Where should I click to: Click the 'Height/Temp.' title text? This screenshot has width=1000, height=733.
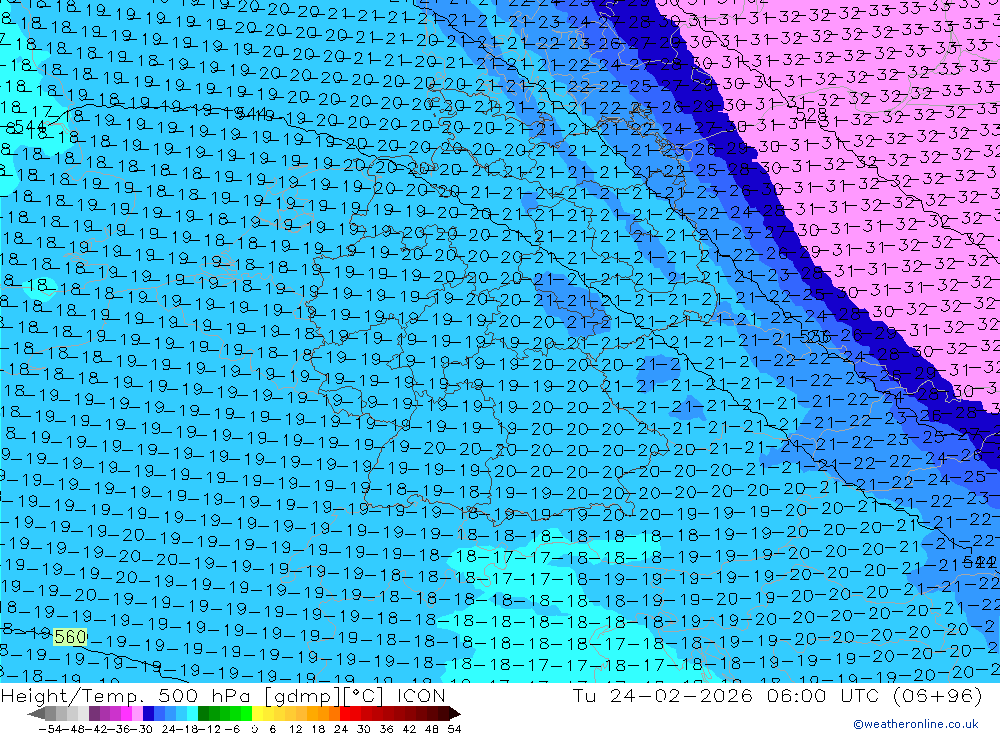(72, 696)
